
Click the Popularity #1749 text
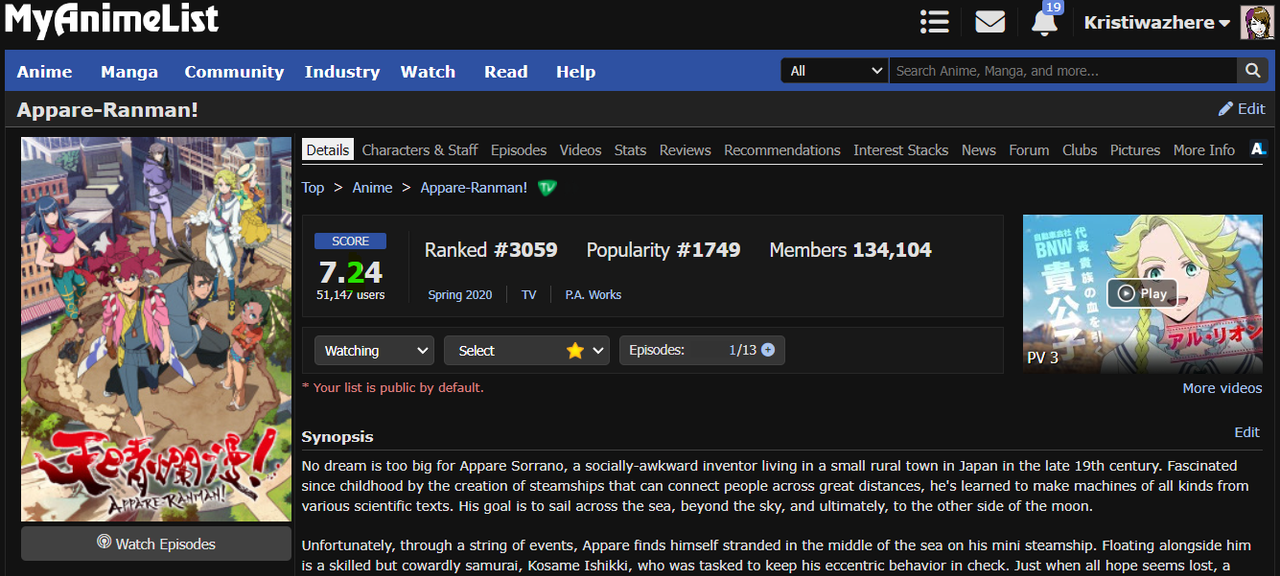pos(663,250)
